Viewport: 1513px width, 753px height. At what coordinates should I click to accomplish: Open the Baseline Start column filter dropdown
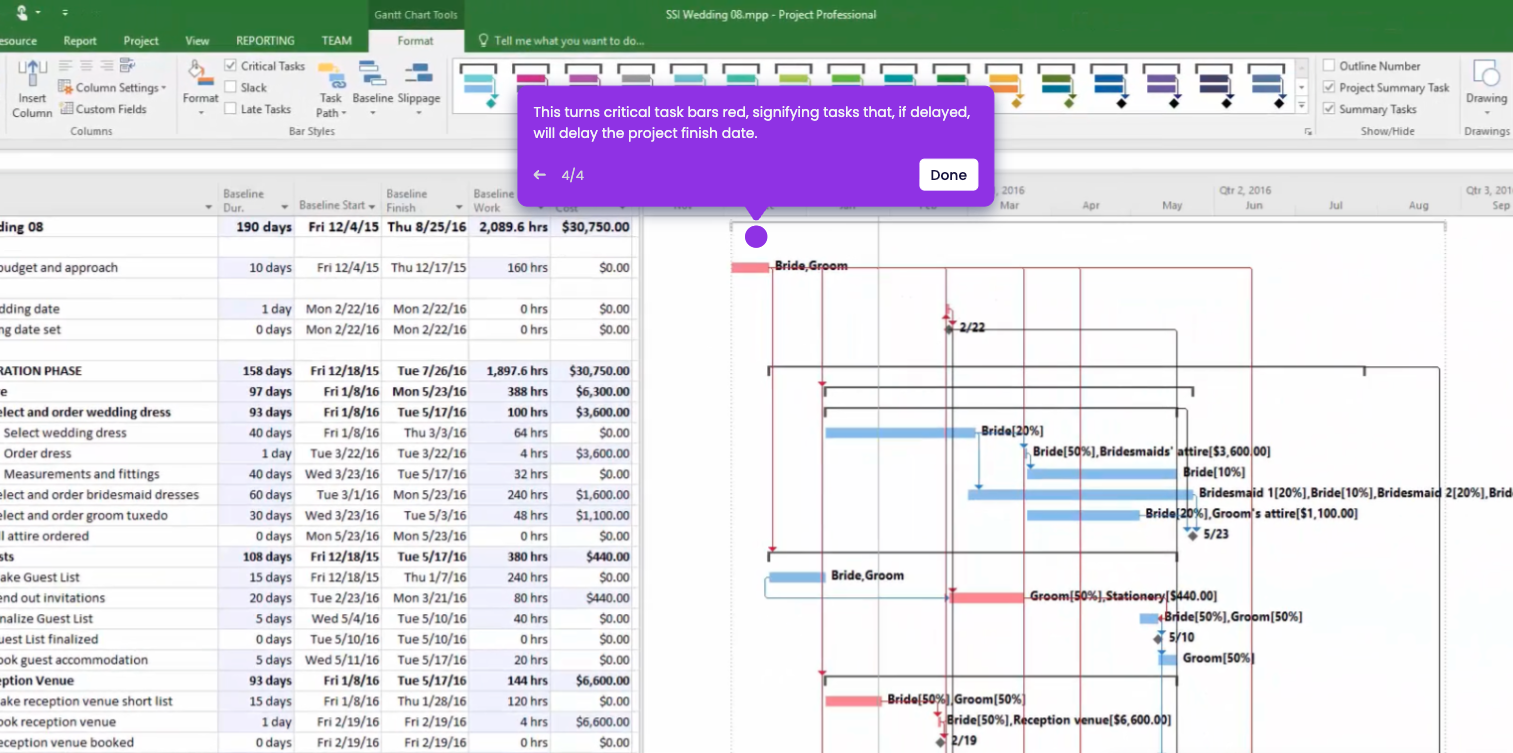point(372,206)
